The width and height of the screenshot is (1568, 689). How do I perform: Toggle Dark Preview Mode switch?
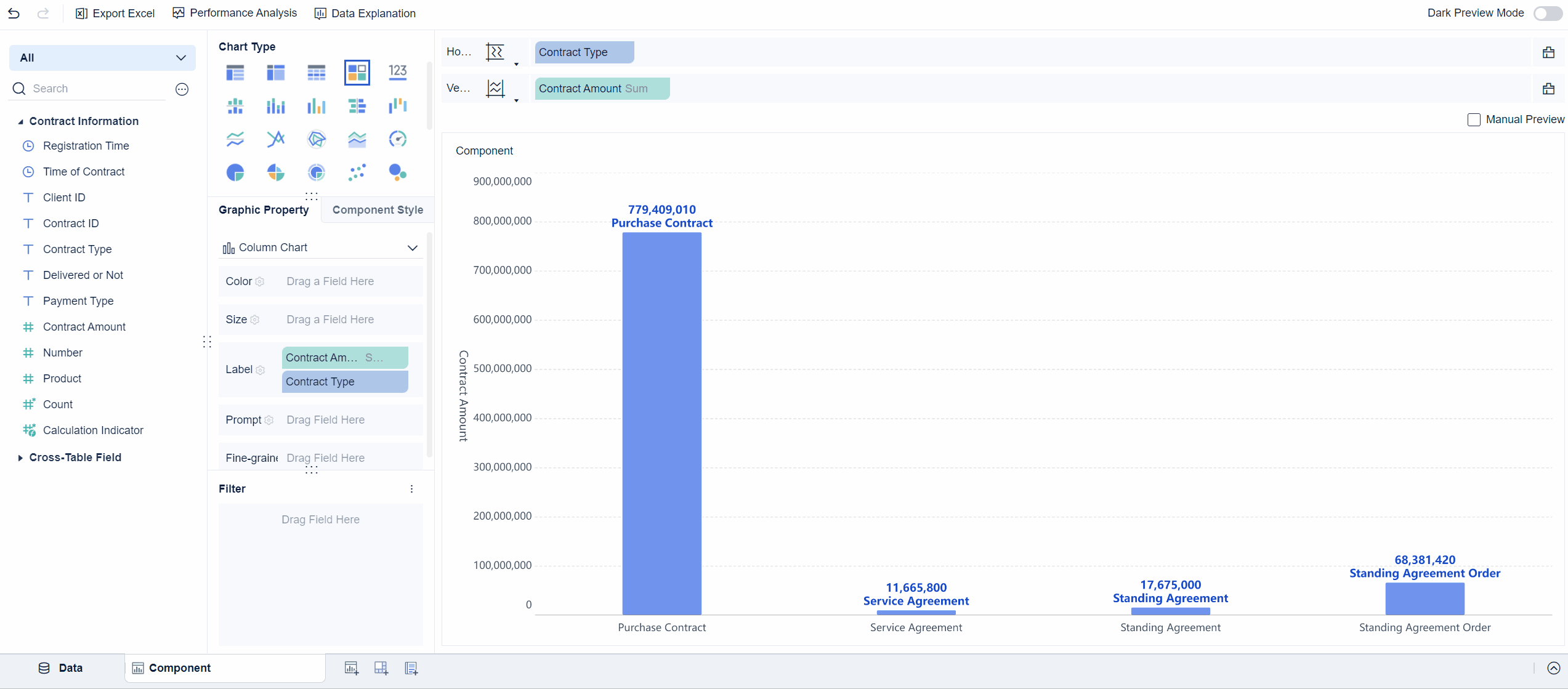click(1547, 14)
